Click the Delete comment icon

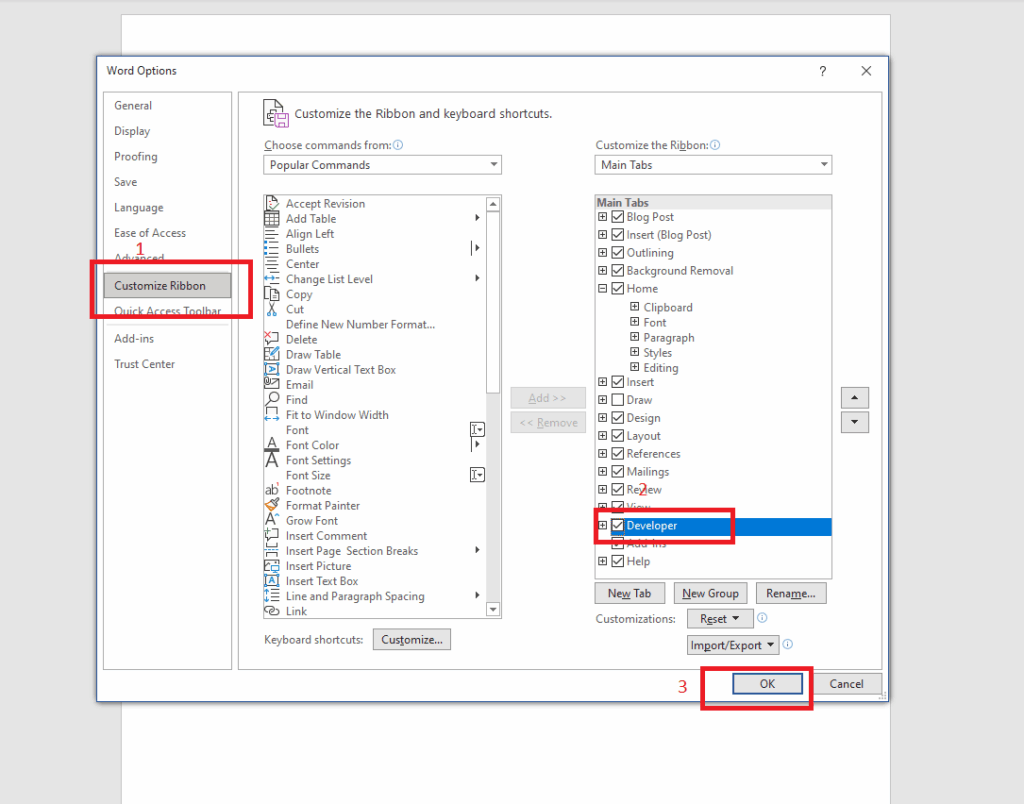click(272, 338)
